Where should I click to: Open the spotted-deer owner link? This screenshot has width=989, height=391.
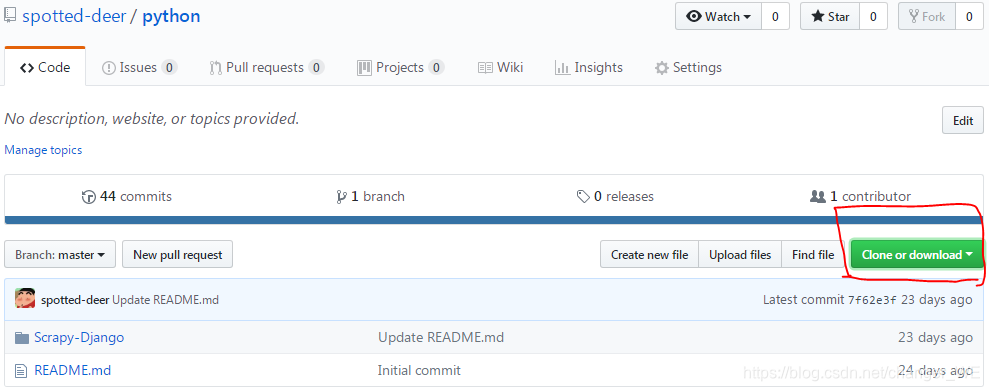[x=73, y=16]
